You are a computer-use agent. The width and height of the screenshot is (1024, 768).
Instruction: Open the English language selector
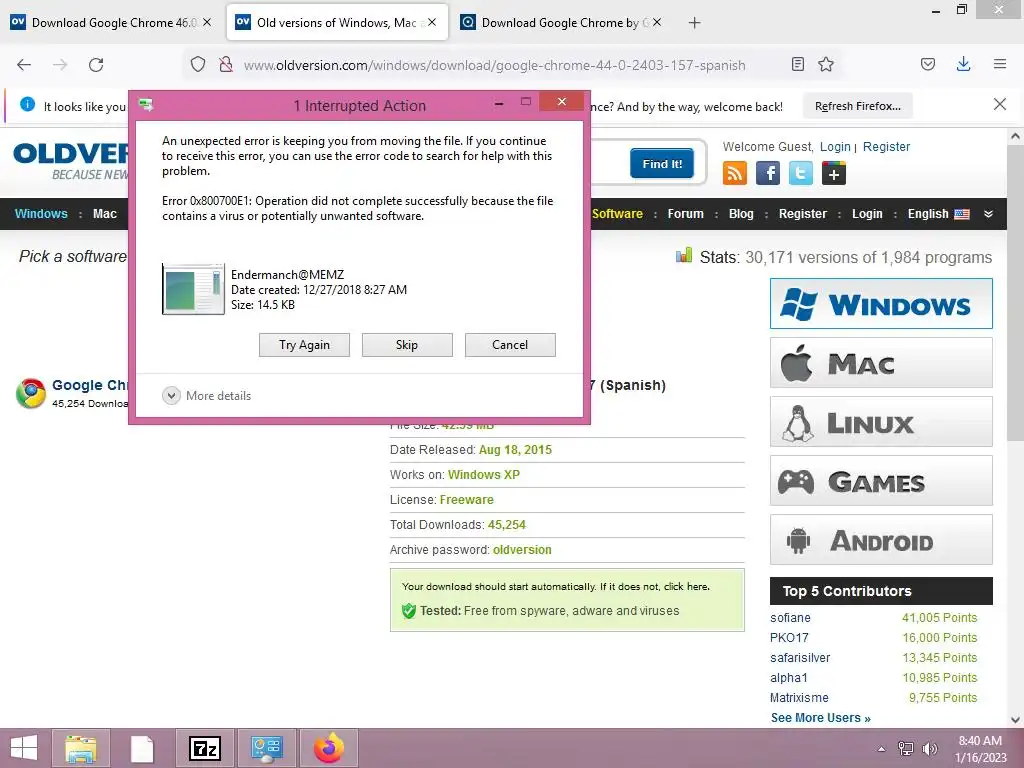point(938,214)
